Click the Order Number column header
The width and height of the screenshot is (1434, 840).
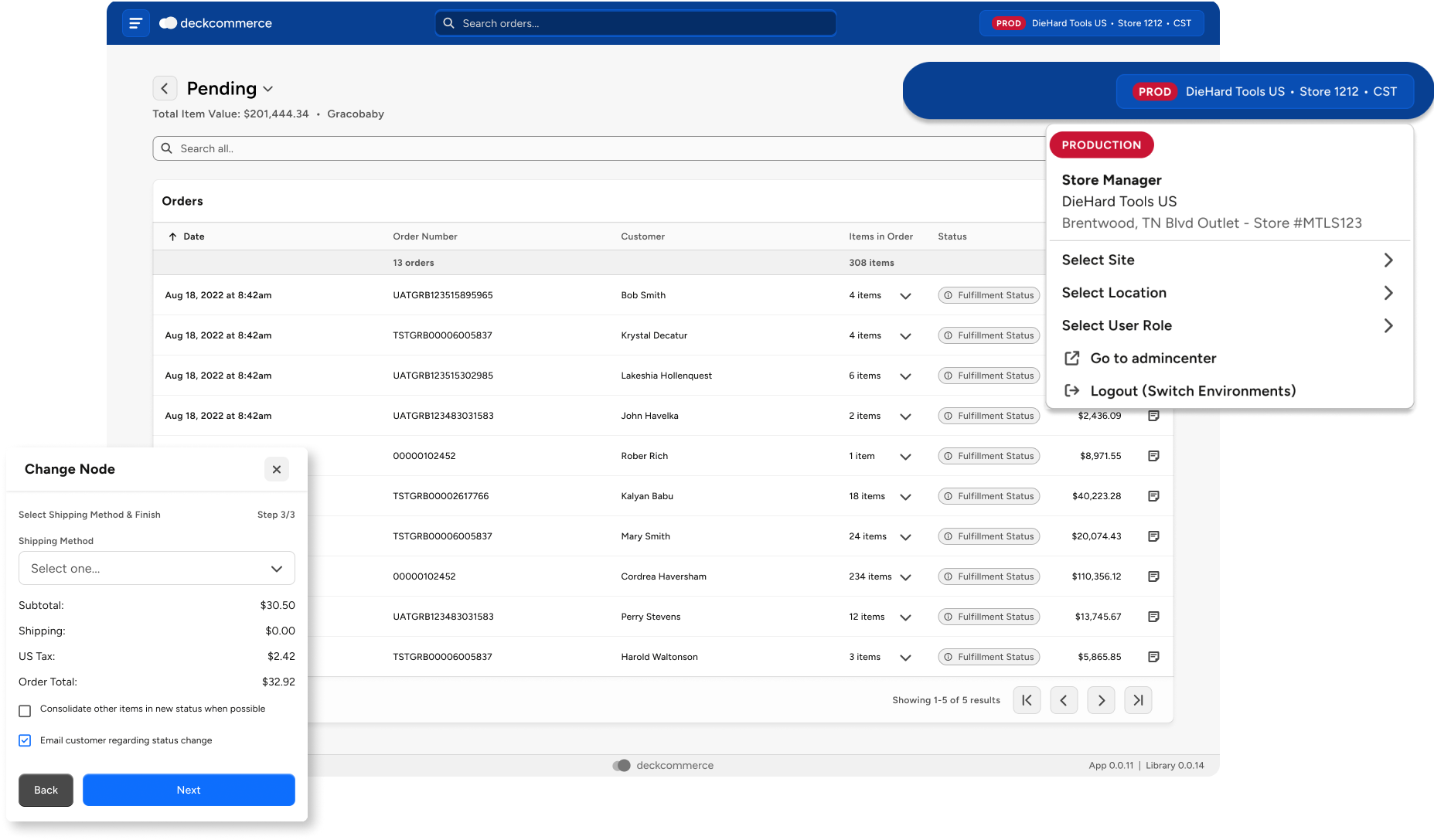[x=425, y=236]
